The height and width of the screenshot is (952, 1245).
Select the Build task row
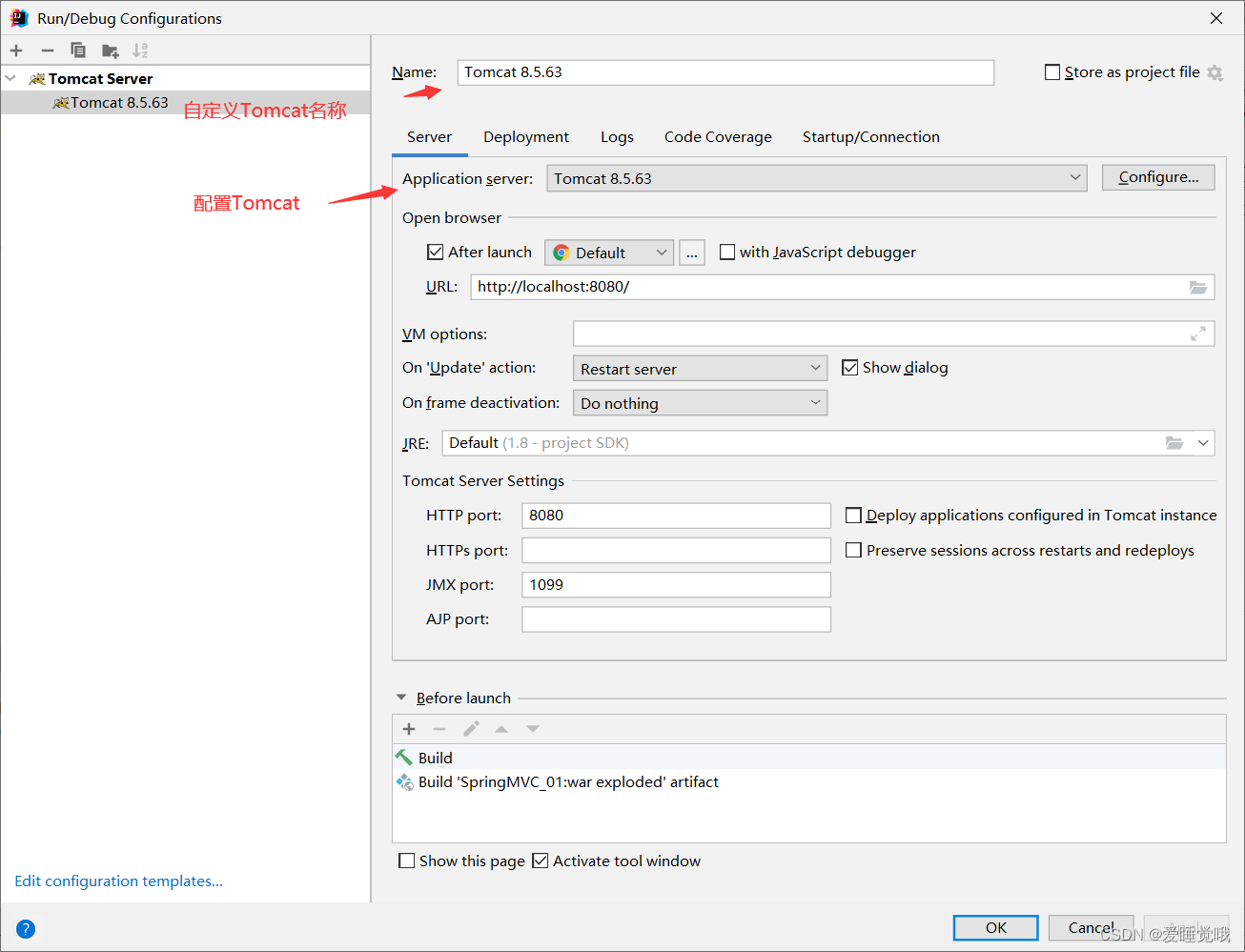(809, 758)
